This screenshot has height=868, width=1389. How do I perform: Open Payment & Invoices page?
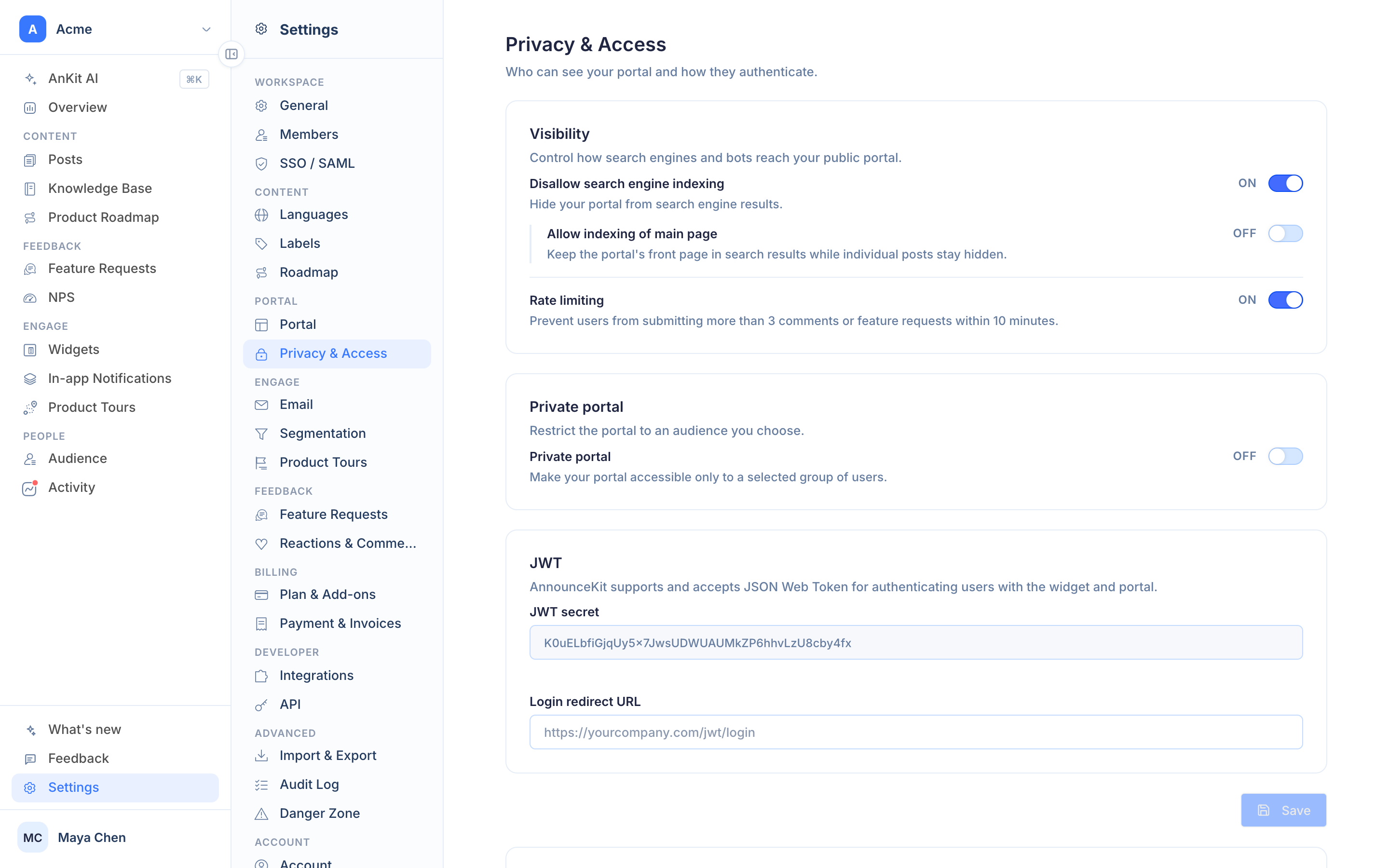coord(337,624)
